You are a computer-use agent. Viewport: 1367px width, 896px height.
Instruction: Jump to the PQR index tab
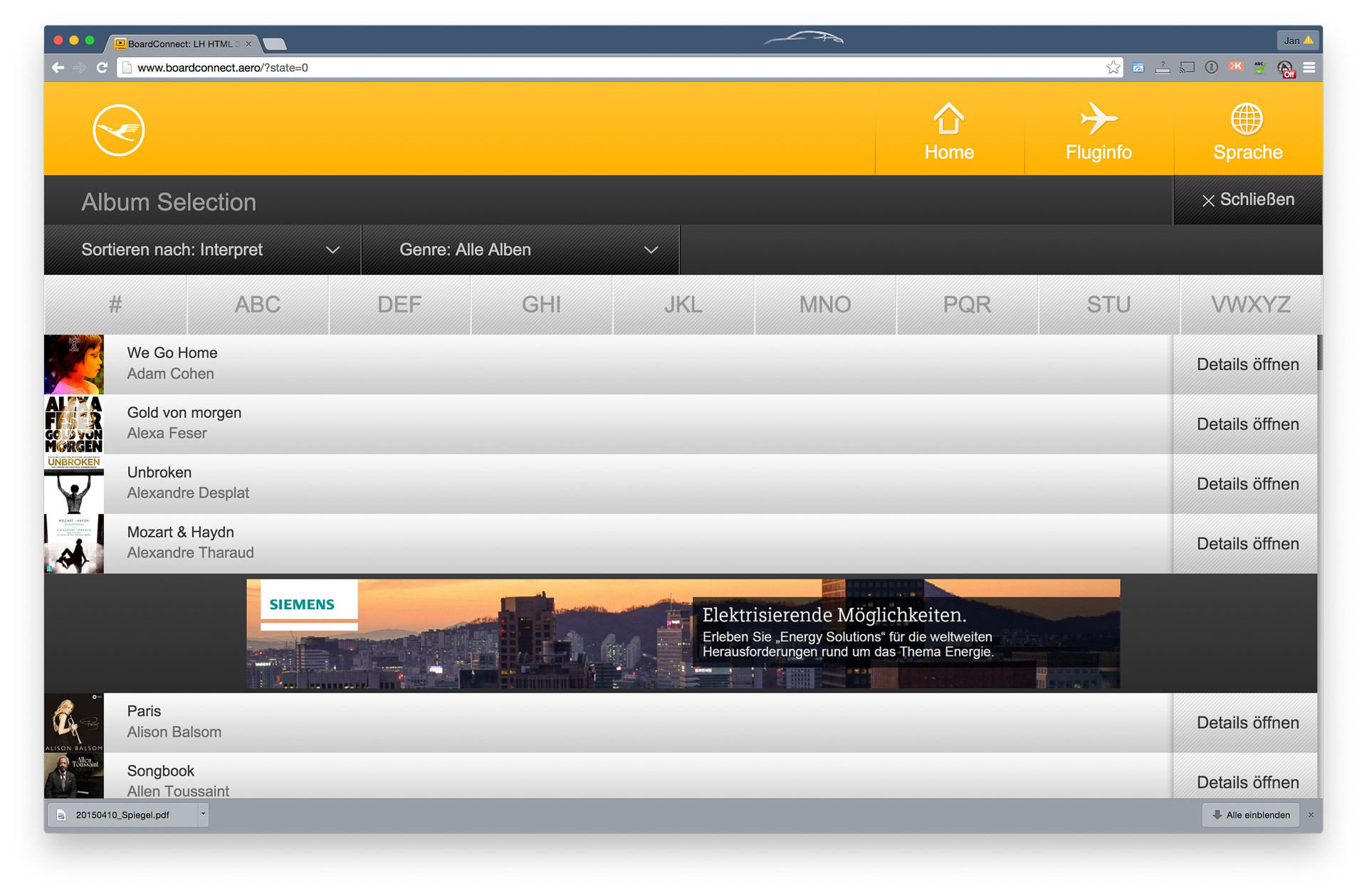click(x=967, y=305)
